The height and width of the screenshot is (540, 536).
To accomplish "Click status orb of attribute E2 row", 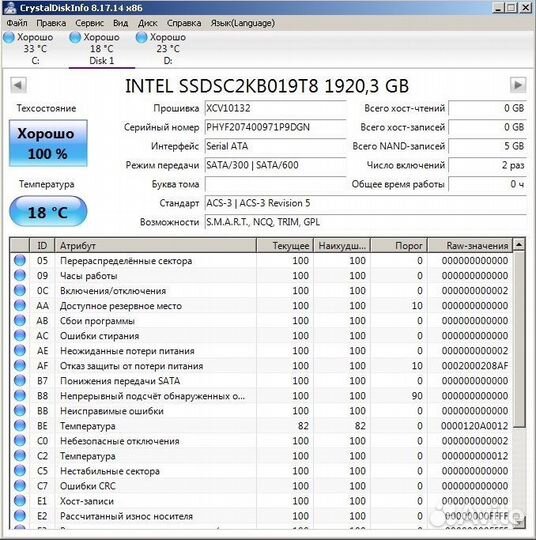I will click(x=20, y=516).
